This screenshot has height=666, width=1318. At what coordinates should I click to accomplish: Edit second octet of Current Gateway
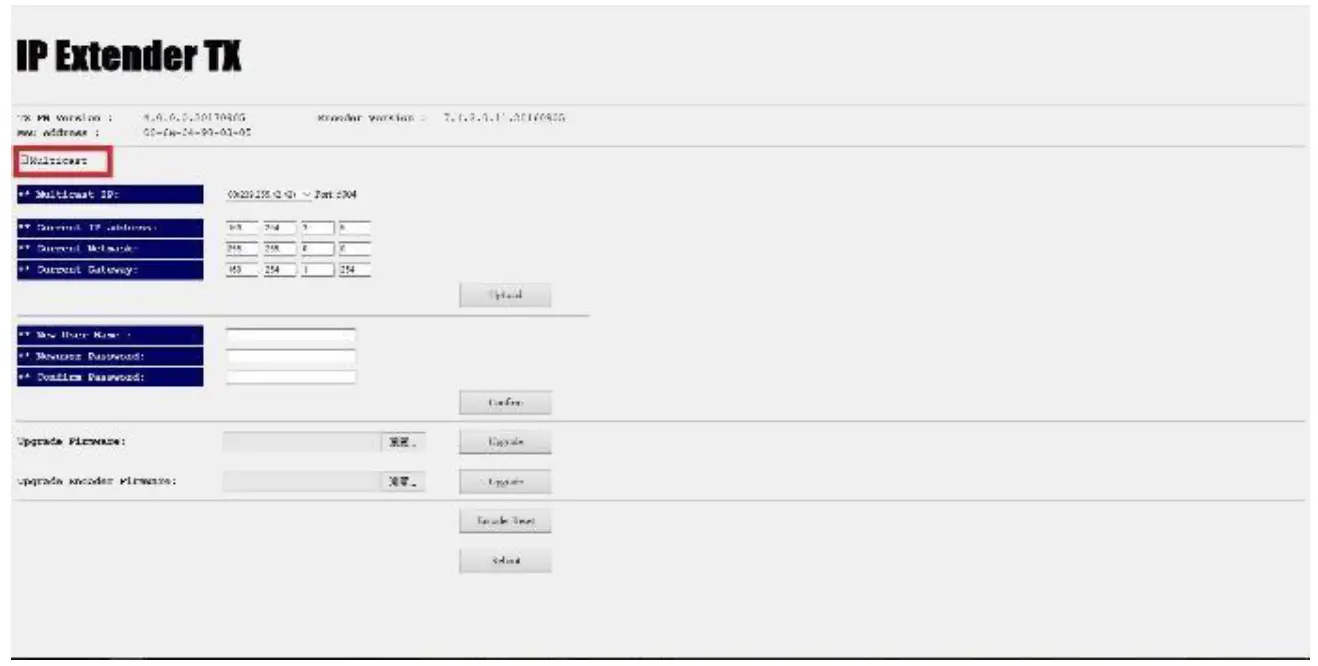(279, 270)
